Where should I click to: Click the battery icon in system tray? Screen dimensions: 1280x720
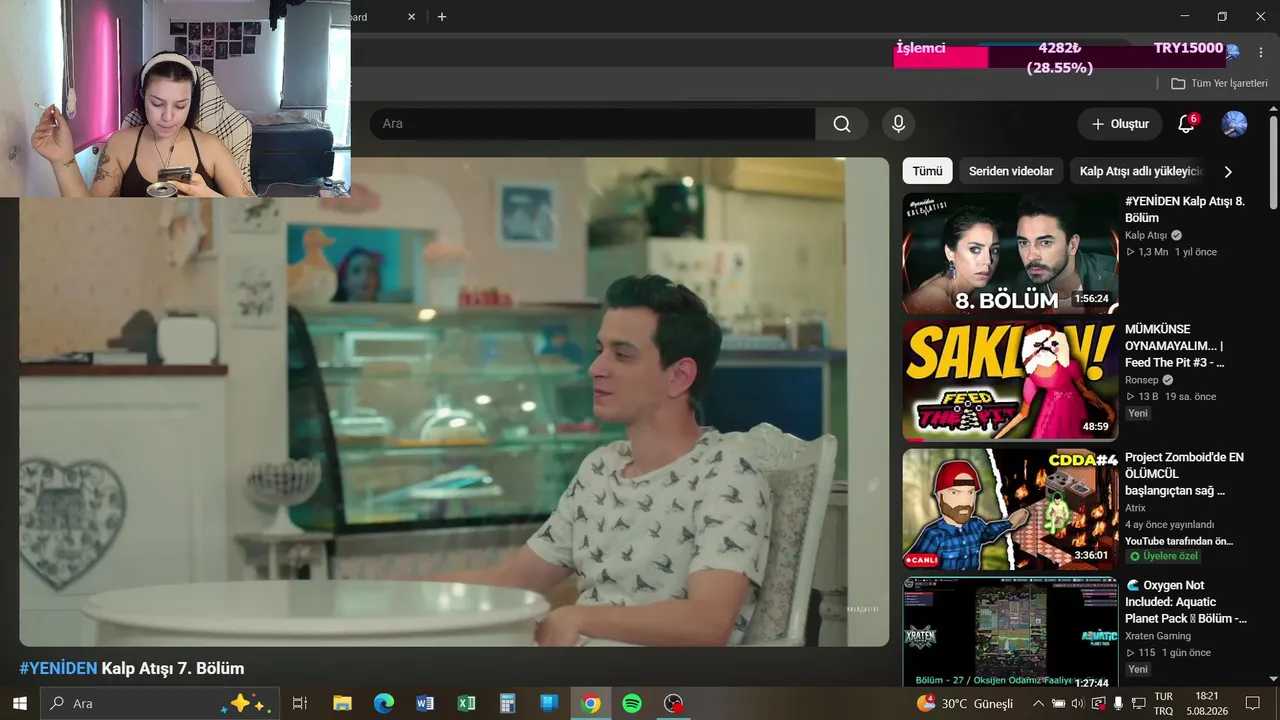(1058, 703)
